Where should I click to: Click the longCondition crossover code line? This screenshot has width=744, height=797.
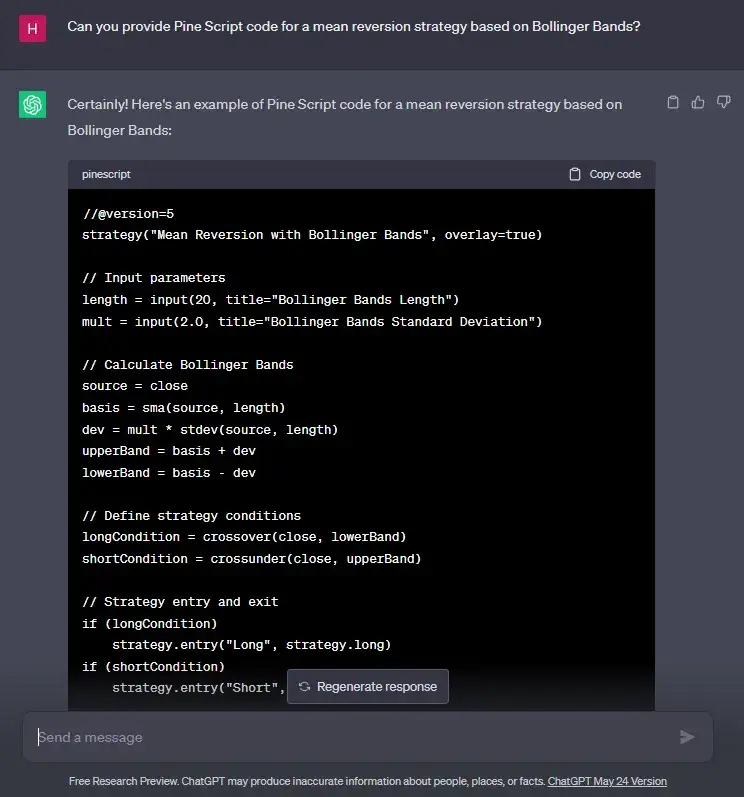click(x=244, y=537)
